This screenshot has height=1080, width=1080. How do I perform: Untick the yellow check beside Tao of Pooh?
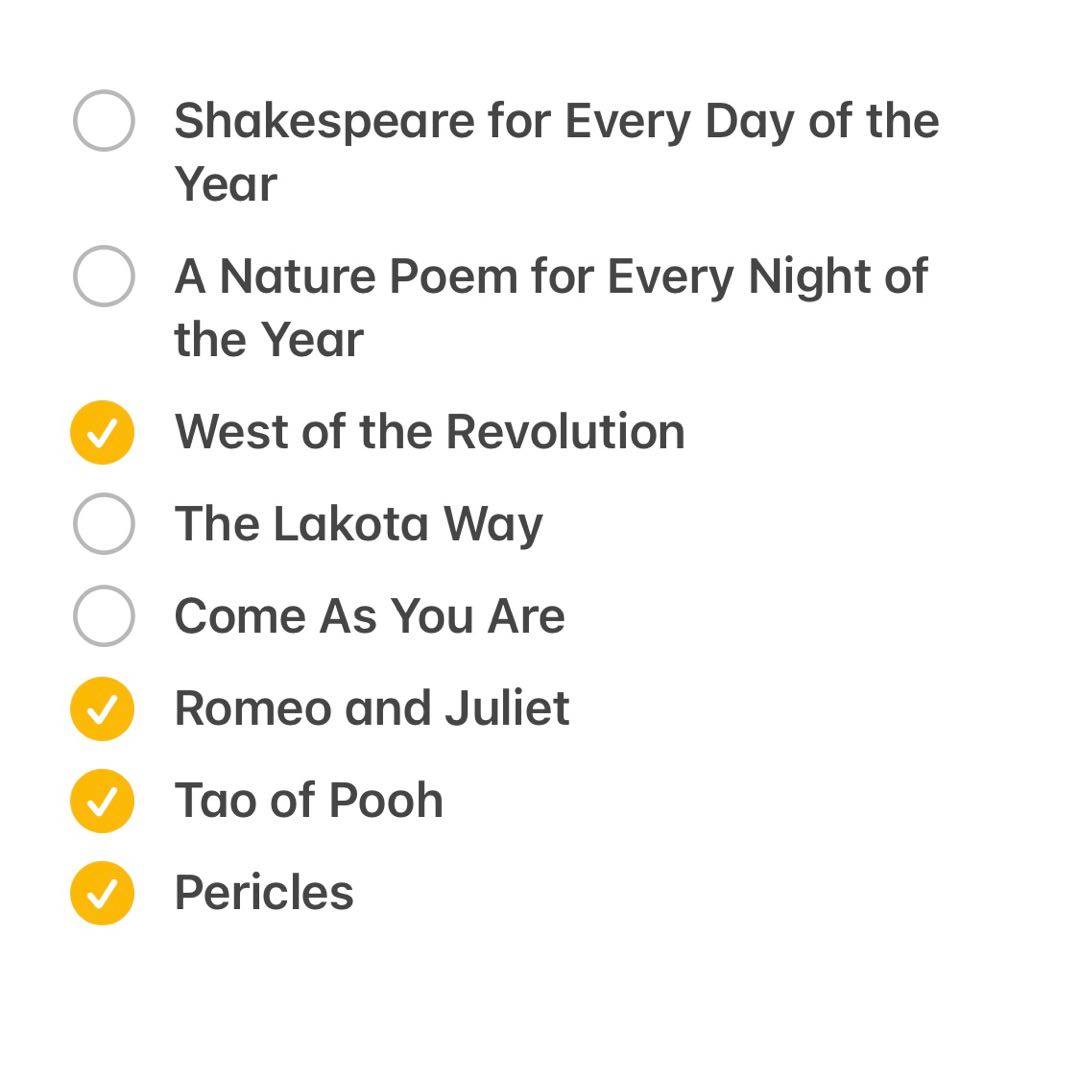pos(102,800)
